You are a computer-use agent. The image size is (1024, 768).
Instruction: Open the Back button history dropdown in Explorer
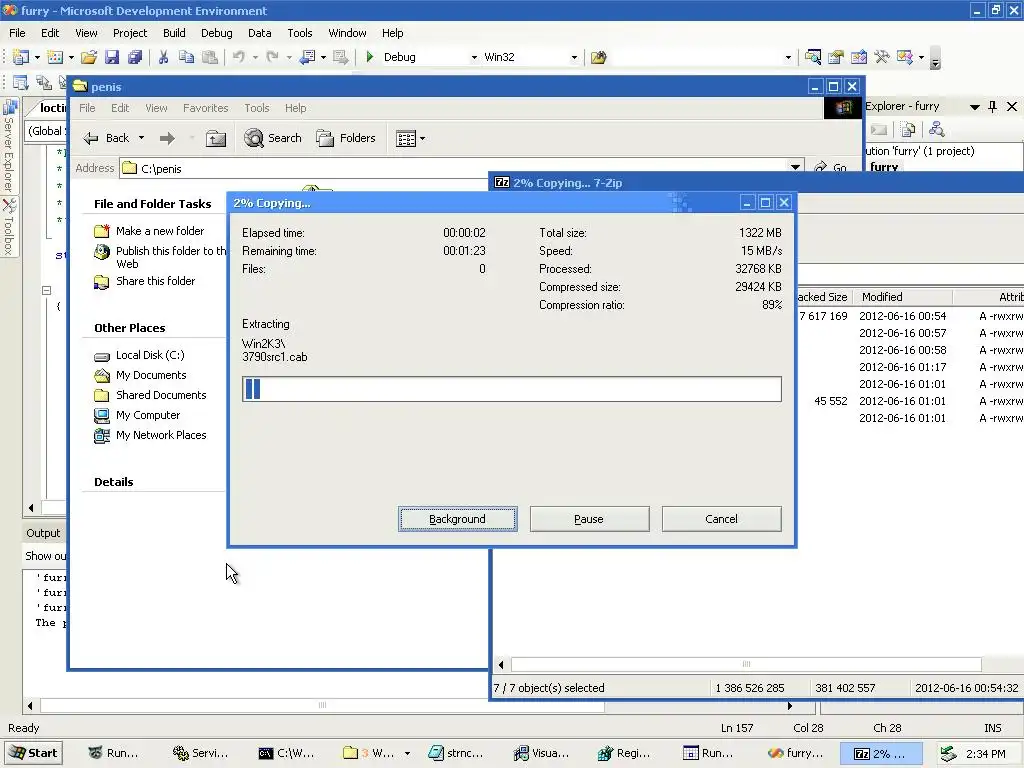click(x=141, y=138)
